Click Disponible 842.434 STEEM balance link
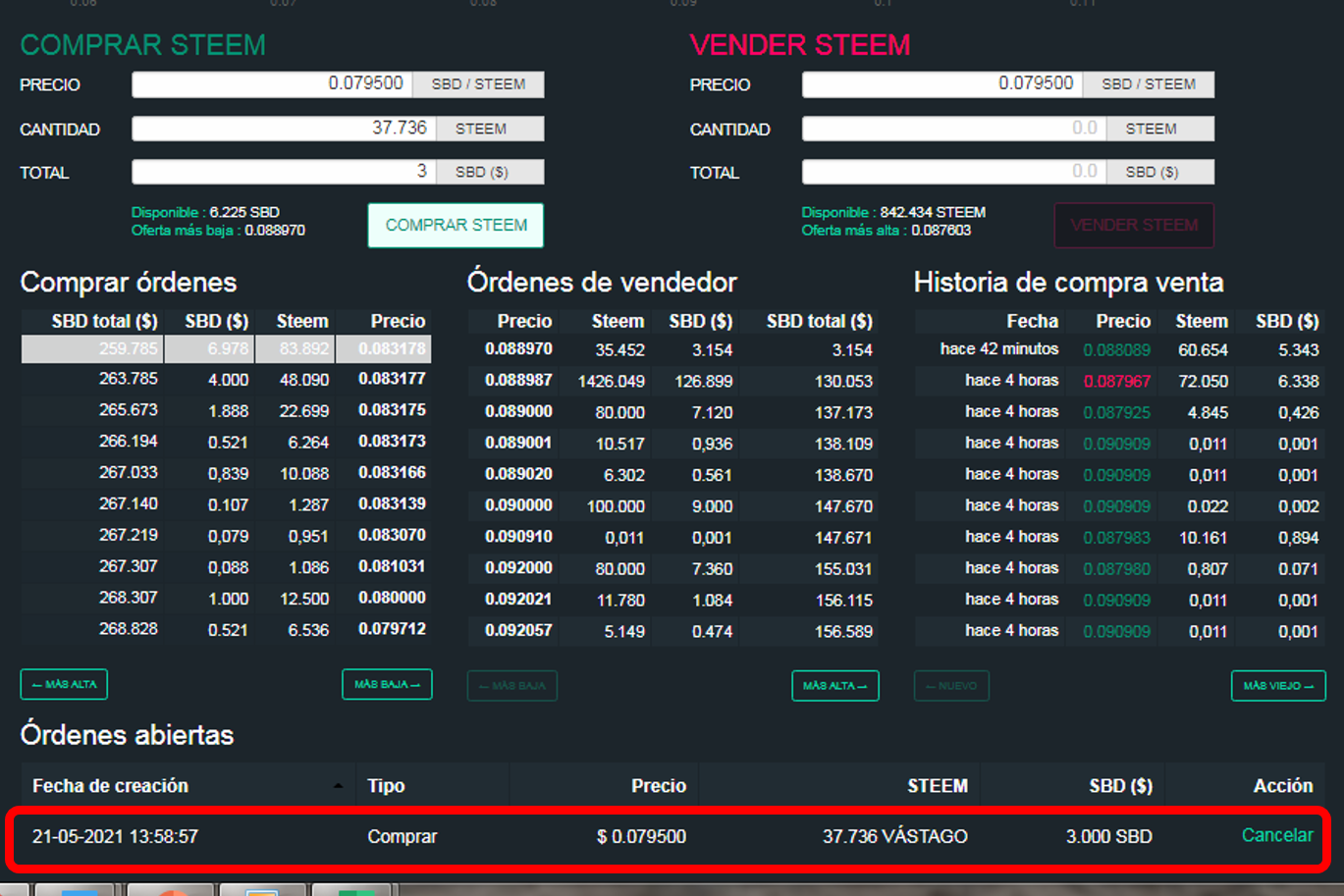Viewport: 1344px width, 896px height. (x=893, y=212)
